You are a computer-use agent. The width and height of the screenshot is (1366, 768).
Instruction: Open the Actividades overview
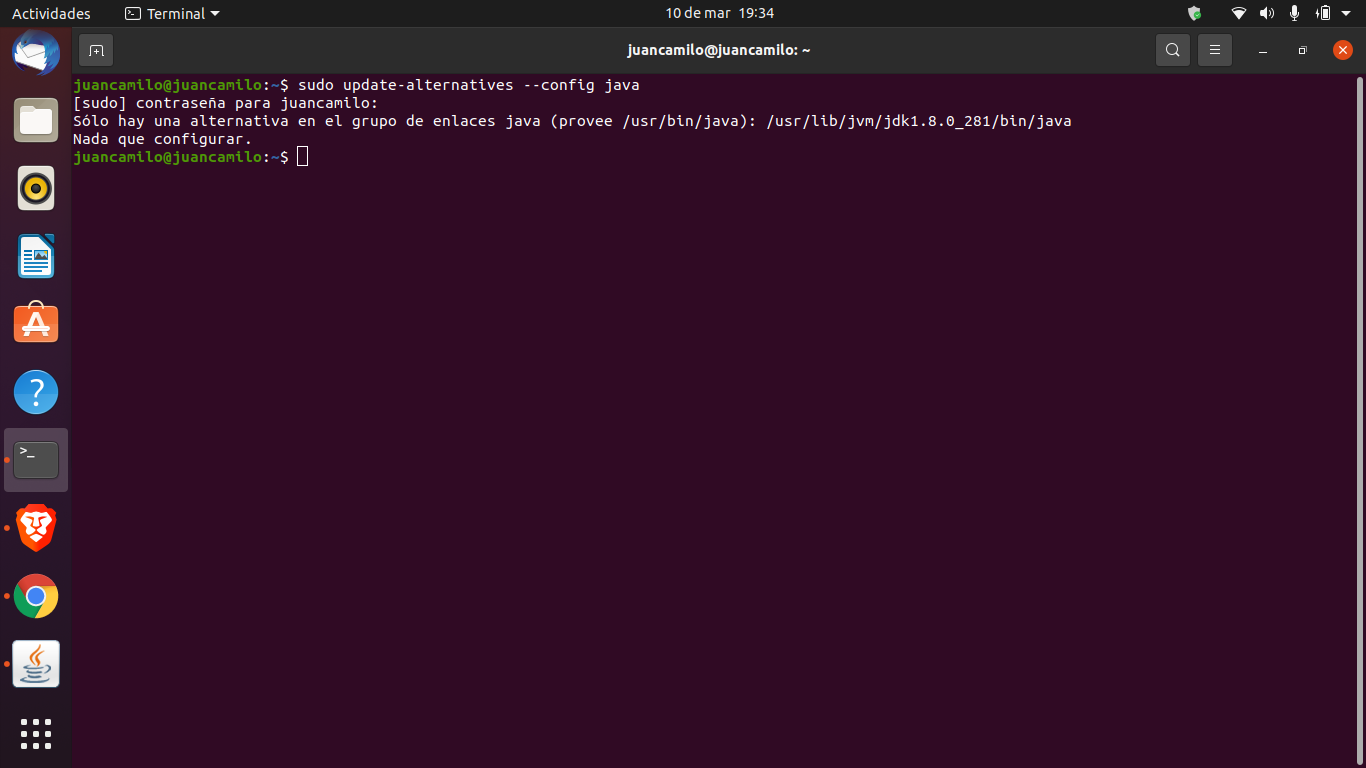51,13
